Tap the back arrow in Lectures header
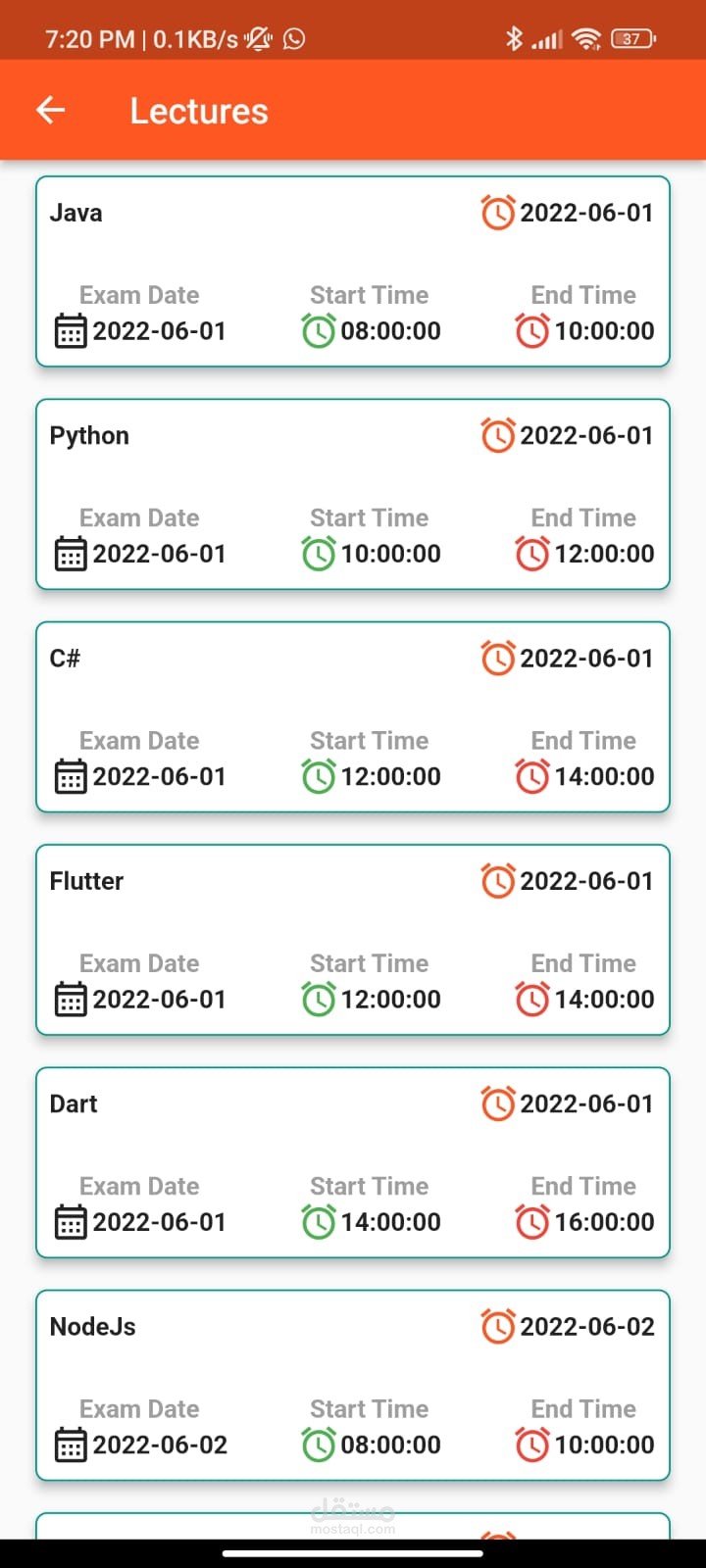This screenshot has width=706, height=1568. point(51,111)
